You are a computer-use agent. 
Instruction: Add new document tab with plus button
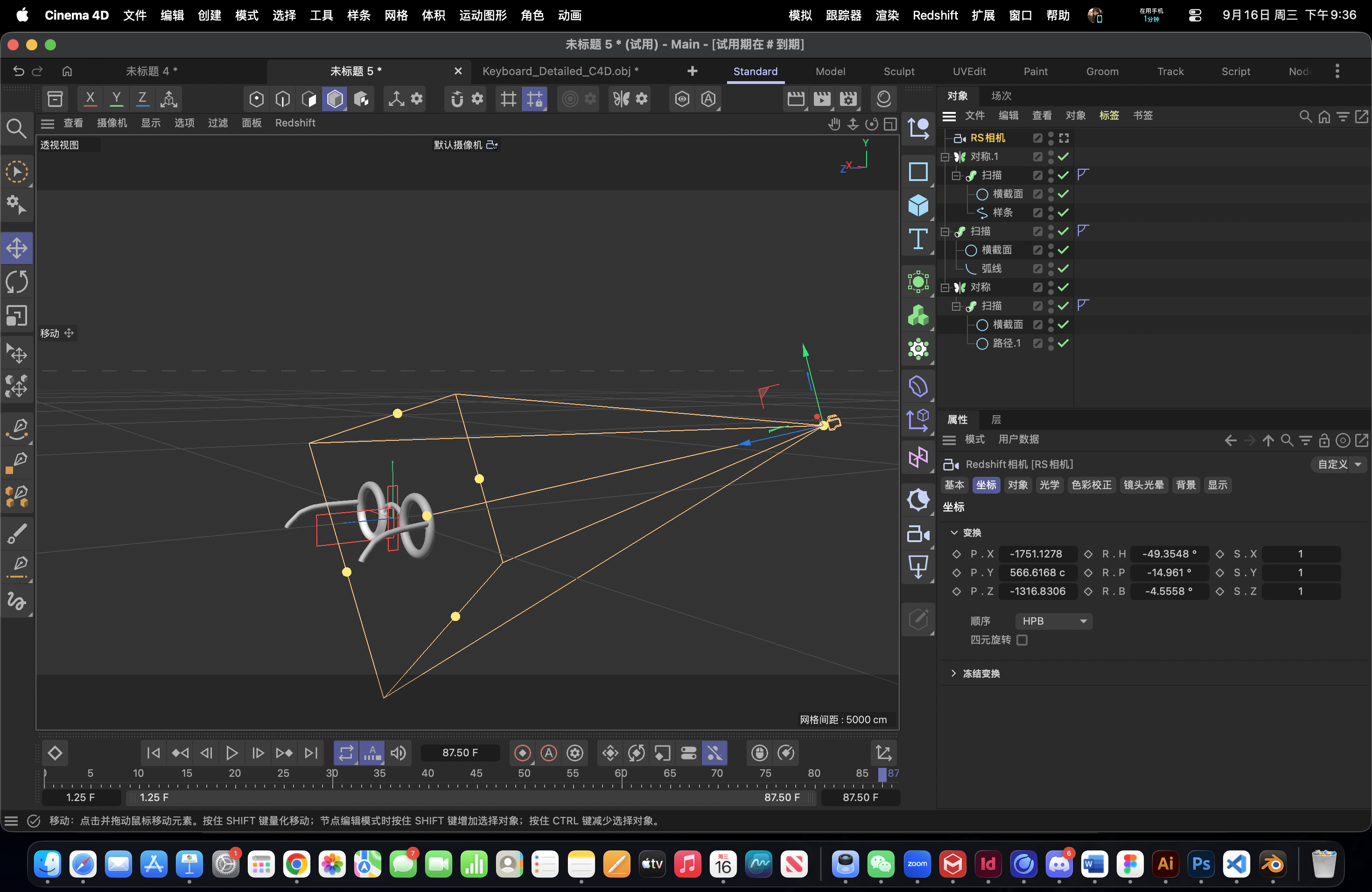693,71
